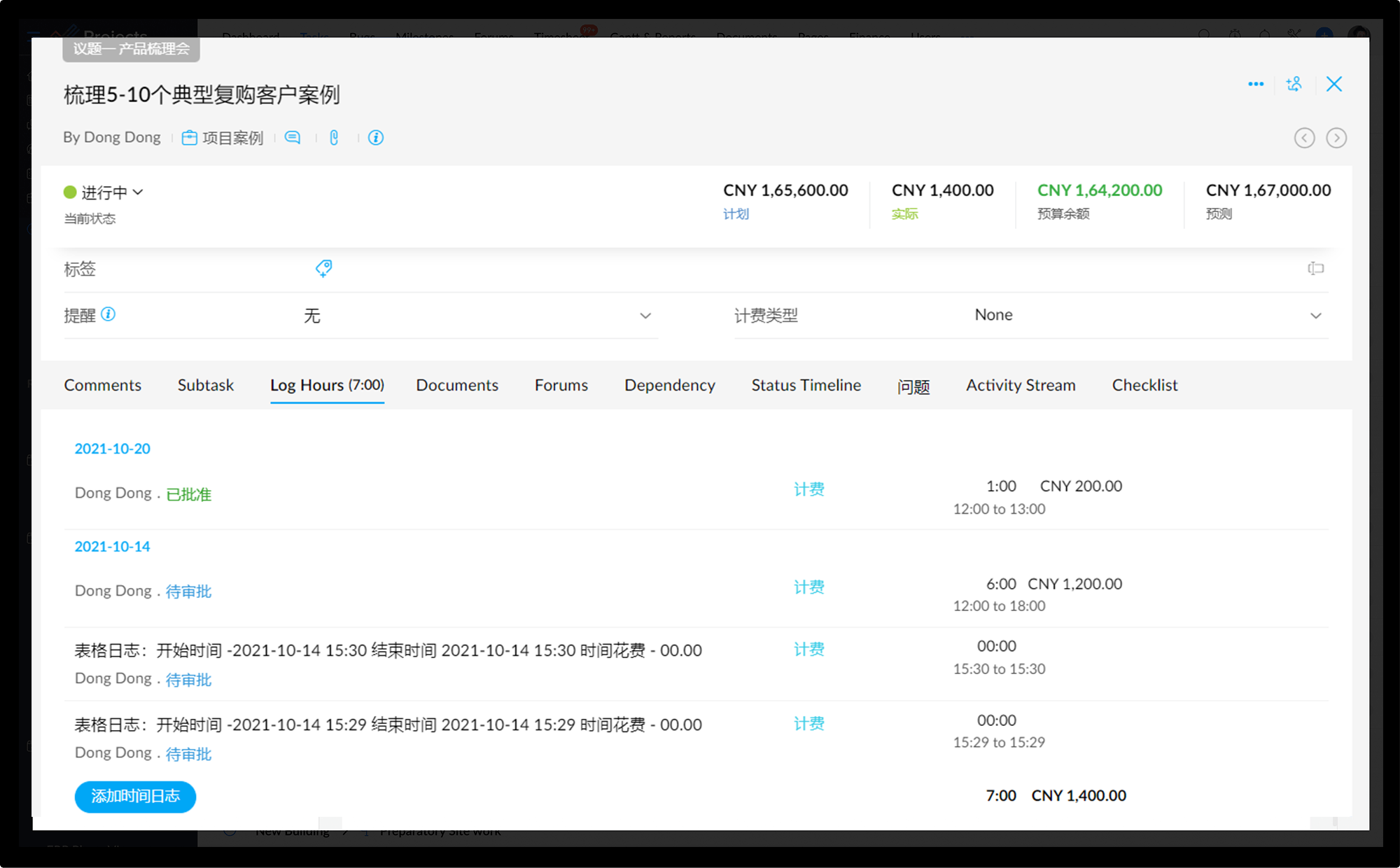The width and height of the screenshot is (1400, 868).
Task: Go to previous task arrow
Action: point(1304,138)
